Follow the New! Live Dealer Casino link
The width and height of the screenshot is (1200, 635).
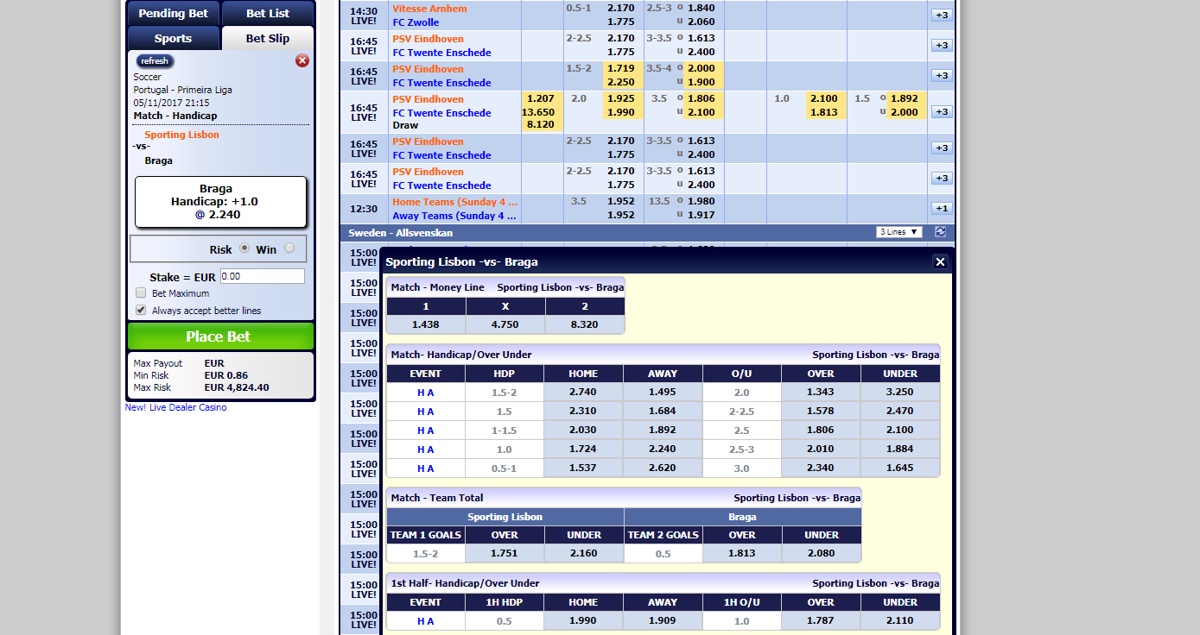point(176,408)
